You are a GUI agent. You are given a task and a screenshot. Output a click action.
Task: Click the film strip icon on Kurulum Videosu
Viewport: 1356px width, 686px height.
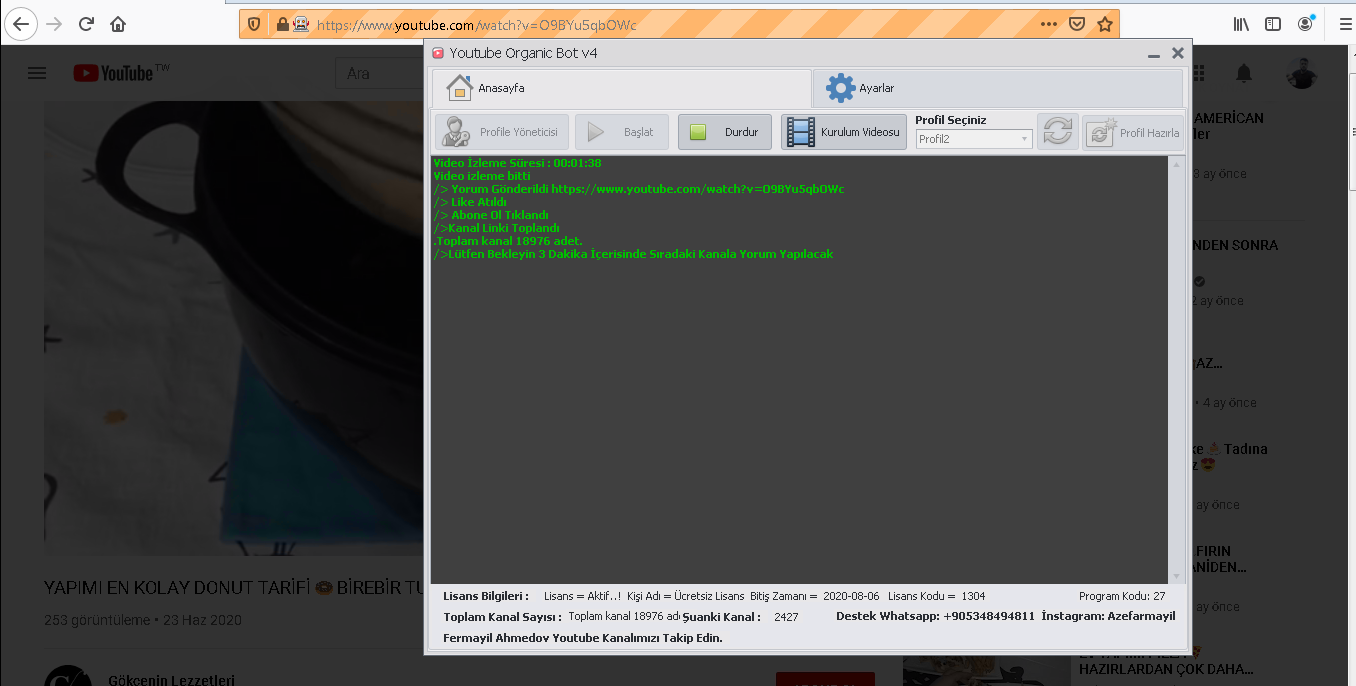pyautogui.click(x=801, y=132)
